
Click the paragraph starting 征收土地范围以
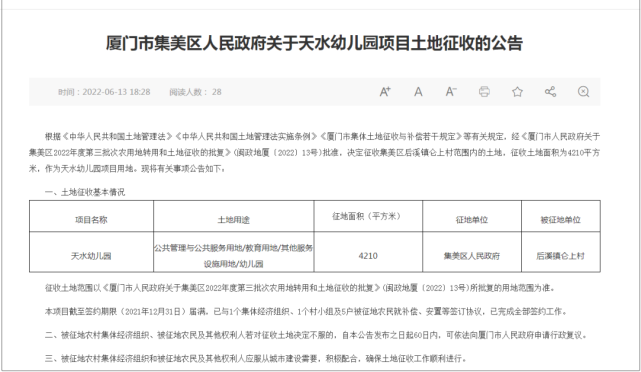[300, 288]
